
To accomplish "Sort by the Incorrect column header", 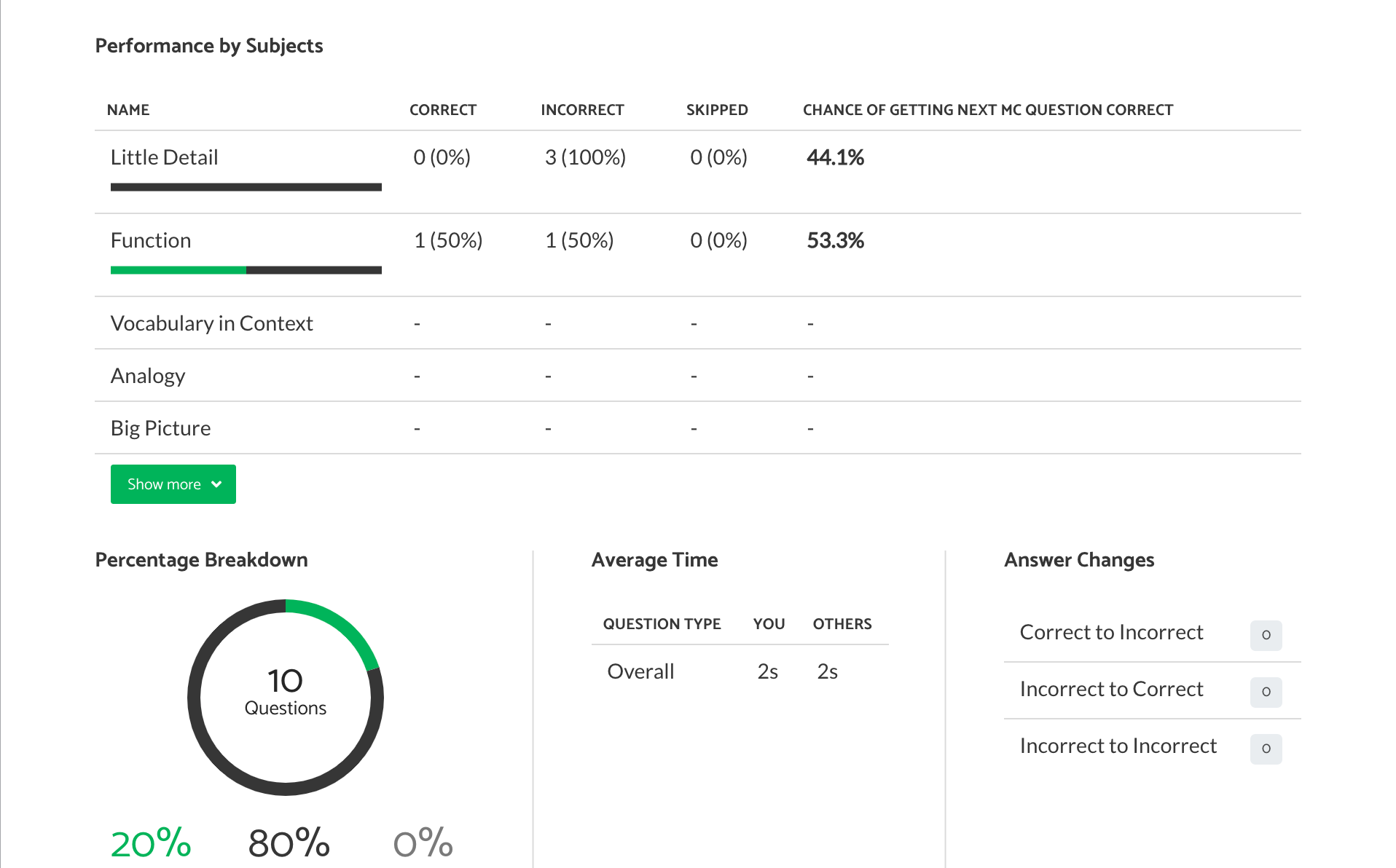I will (582, 109).
